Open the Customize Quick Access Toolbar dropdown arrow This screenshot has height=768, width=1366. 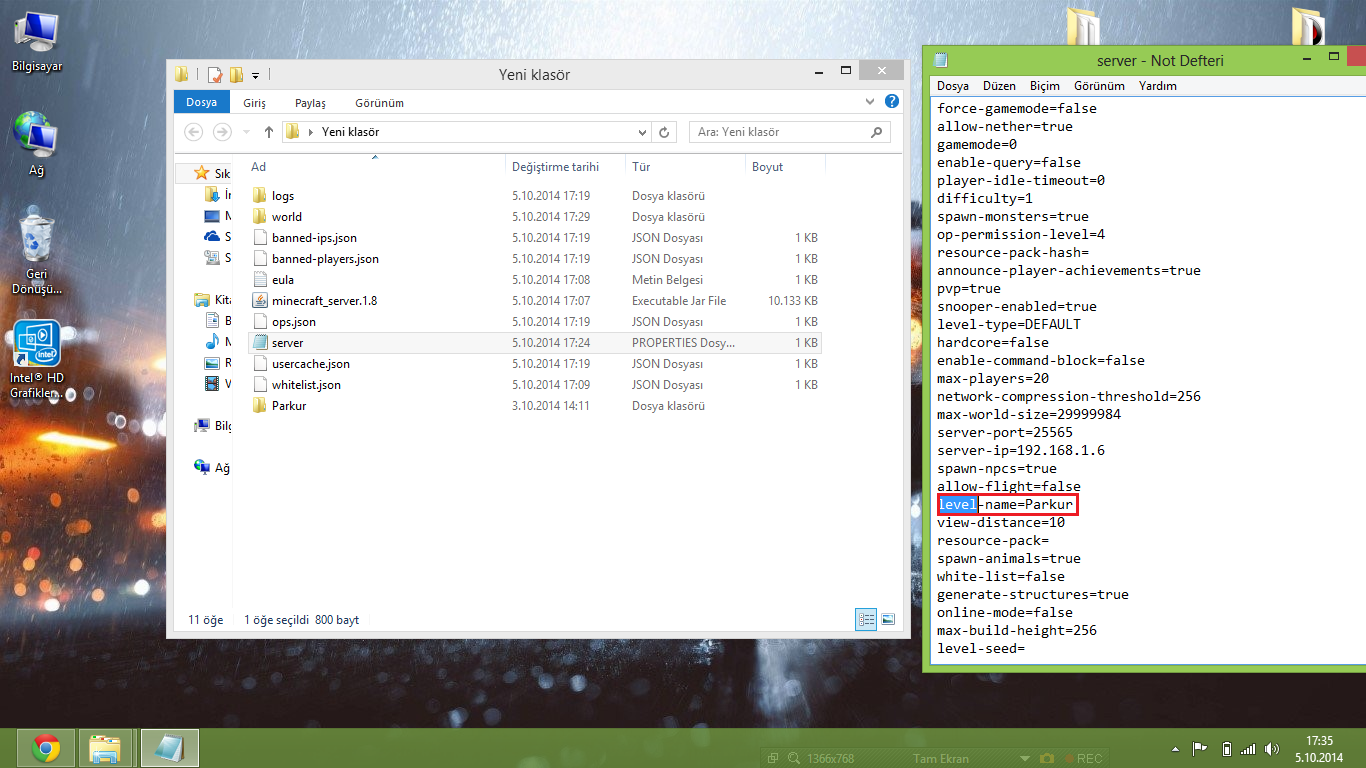(256, 75)
